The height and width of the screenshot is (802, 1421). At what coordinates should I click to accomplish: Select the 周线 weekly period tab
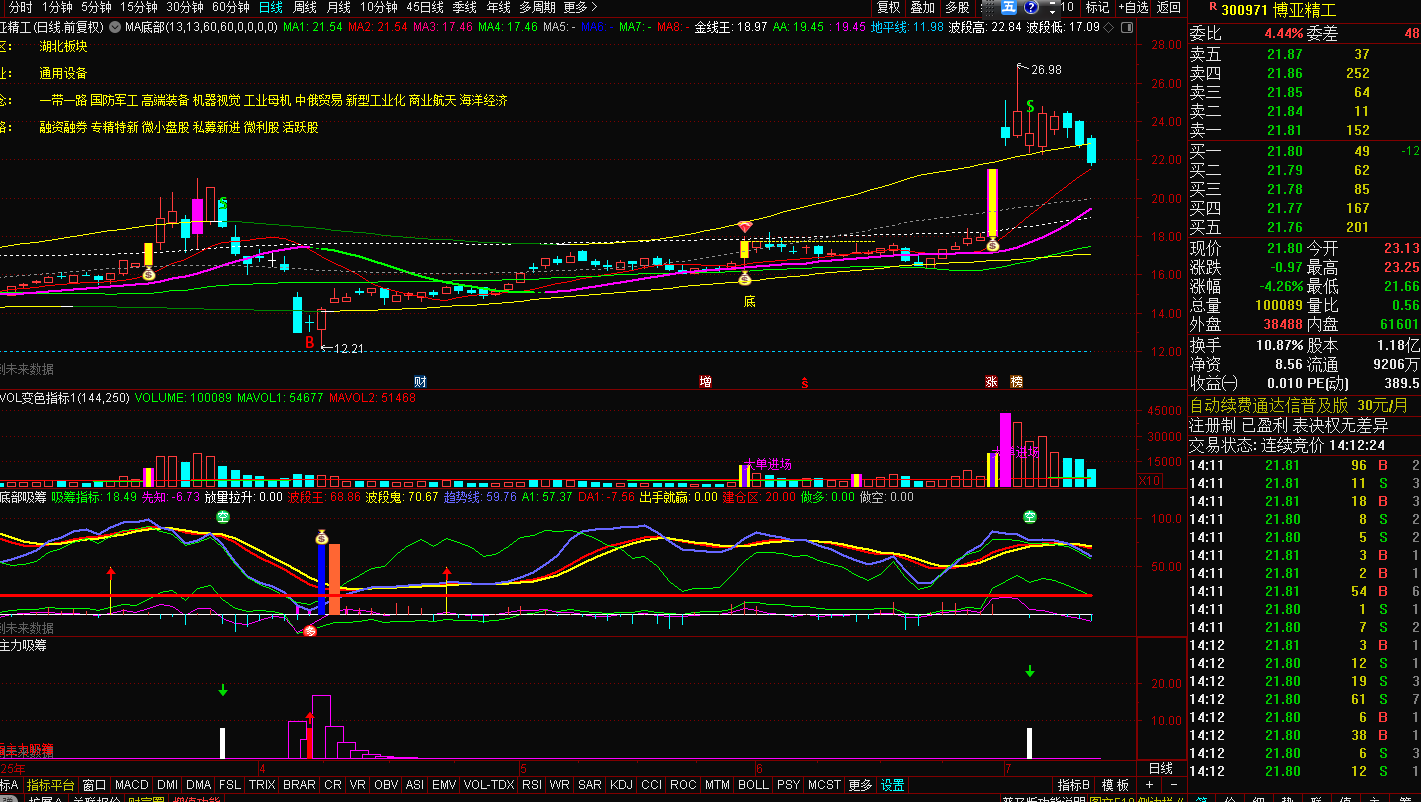(304, 7)
